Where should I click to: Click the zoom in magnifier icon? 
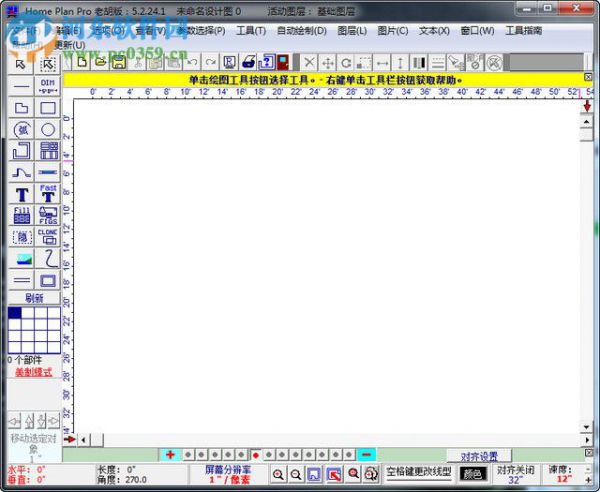coord(278,474)
